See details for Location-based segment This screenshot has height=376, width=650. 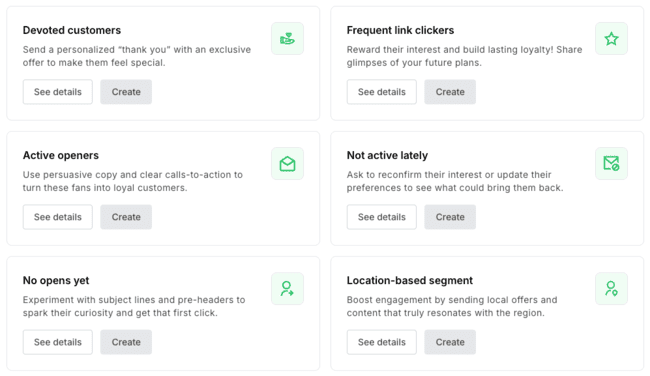point(382,342)
